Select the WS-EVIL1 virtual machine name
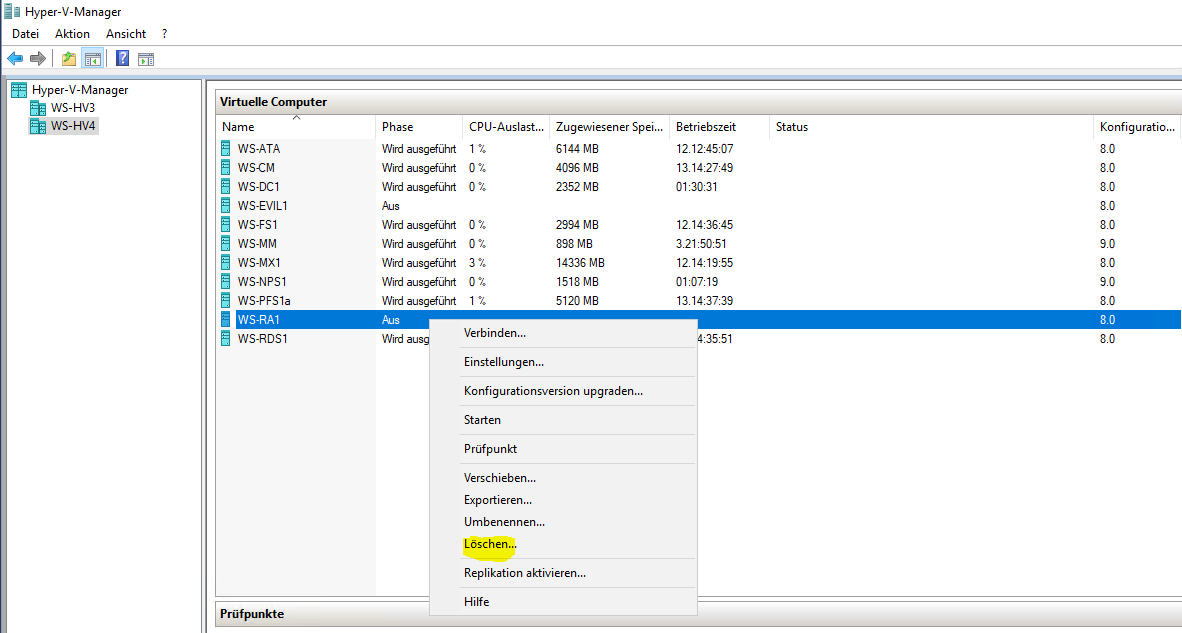The height and width of the screenshot is (633, 1182). (263, 205)
